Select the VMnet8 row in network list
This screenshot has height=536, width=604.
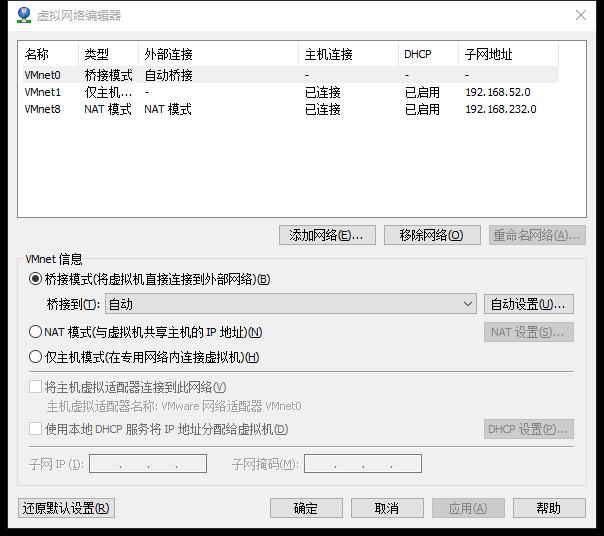[x=291, y=109]
